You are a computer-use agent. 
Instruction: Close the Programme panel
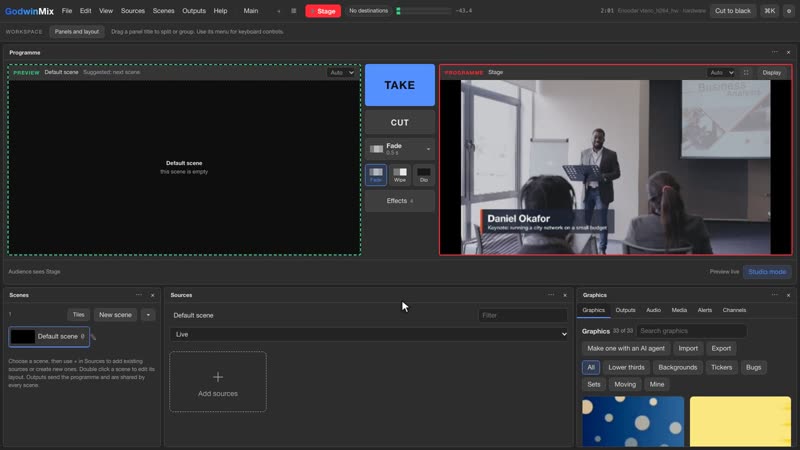click(x=788, y=52)
